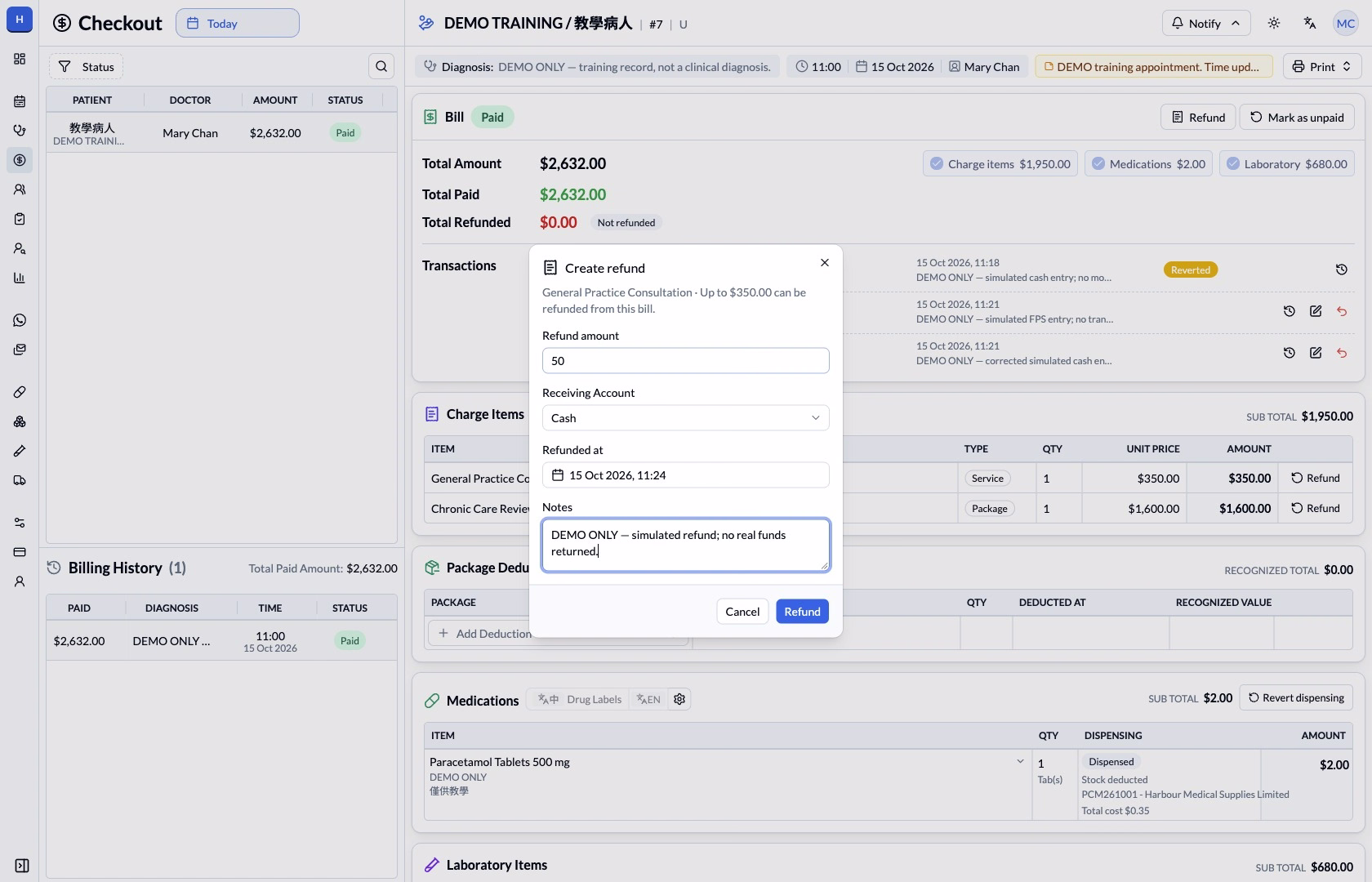Open the Receiving Account Cash dropdown
1372x882 pixels.
[x=686, y=418]
